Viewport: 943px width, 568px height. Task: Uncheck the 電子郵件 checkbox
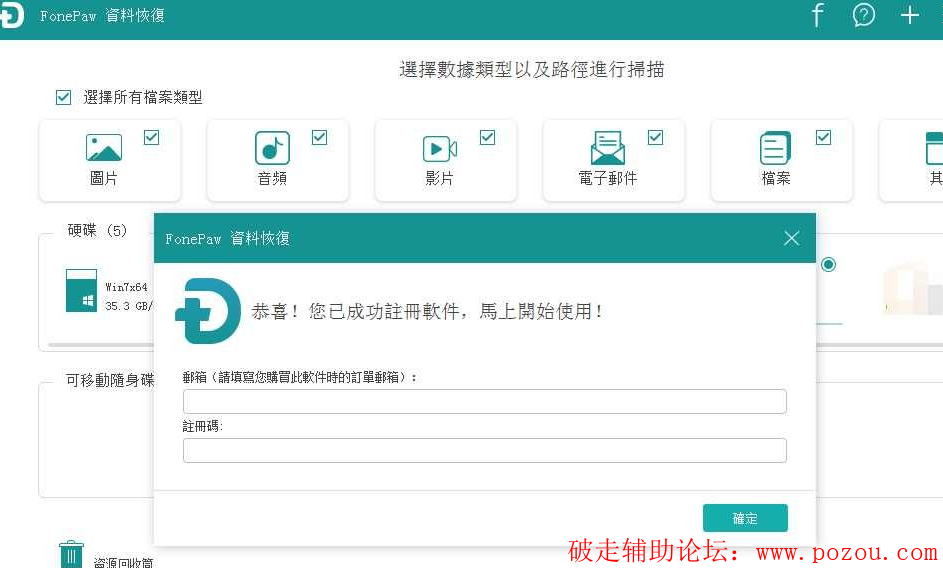click(x=656, y=138)
